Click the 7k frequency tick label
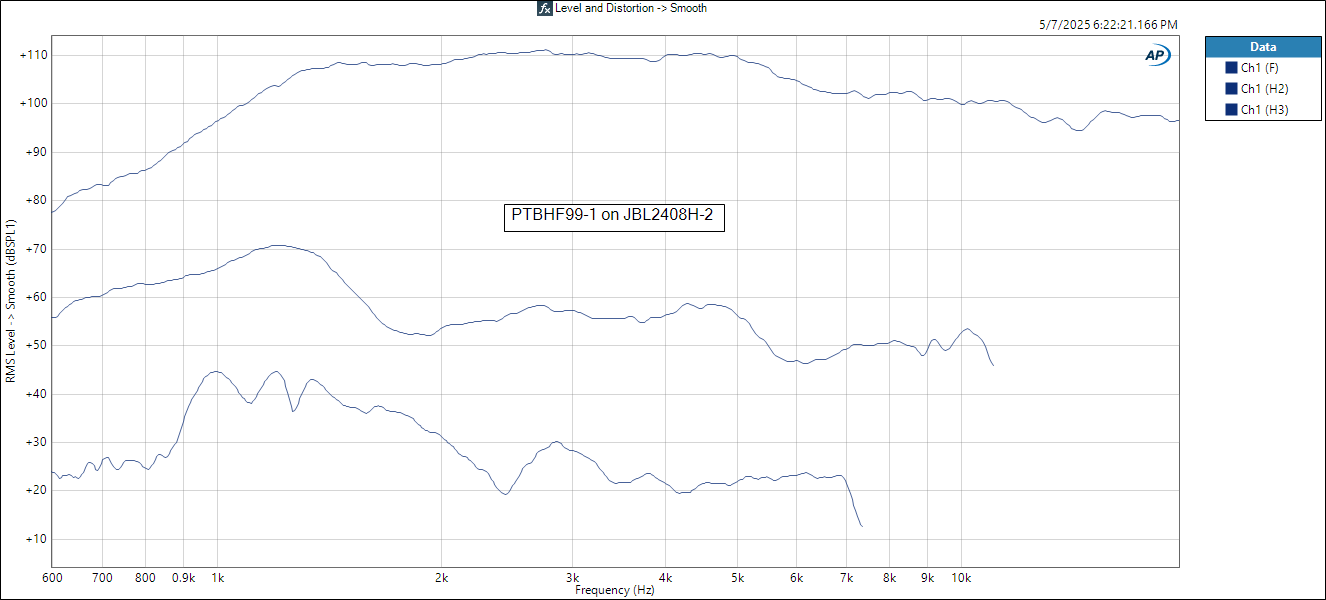1326x600 pixels. coord(847,578)
